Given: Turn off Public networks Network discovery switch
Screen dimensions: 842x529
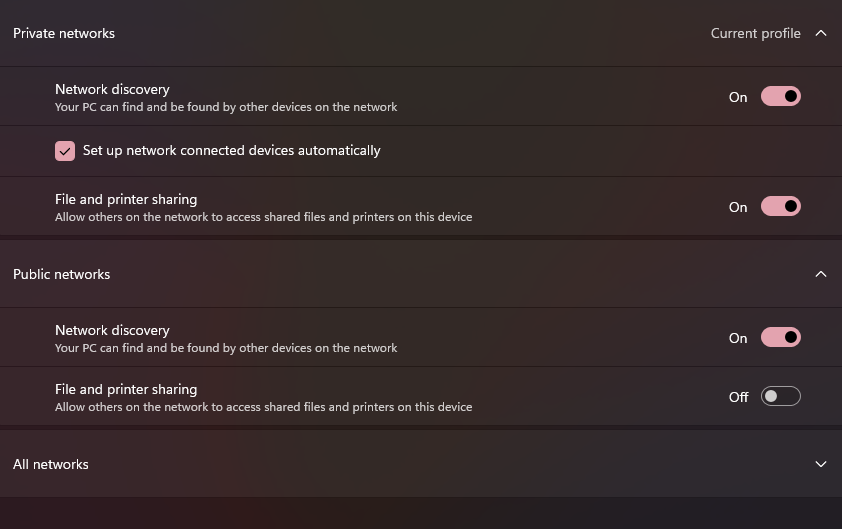Looking at the screenshot, I should pos(781,338).
